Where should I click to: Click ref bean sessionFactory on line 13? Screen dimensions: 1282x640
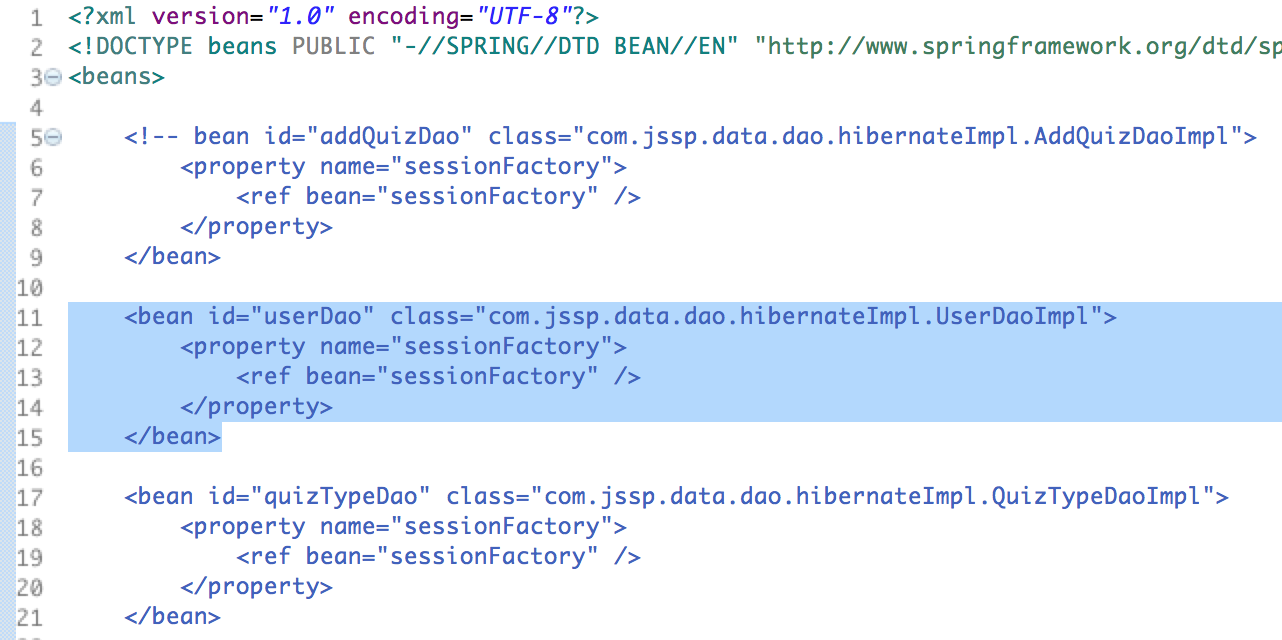[439, 377]
